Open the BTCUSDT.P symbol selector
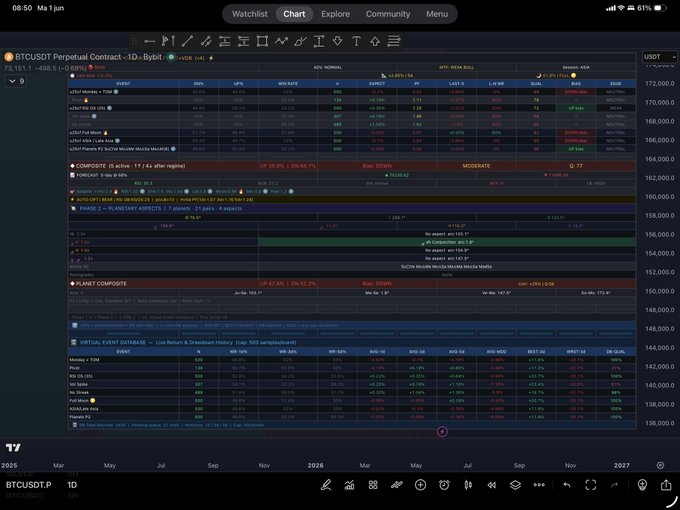The width and height of the screenshot is (680, 510). pyautogui.click(x=29, y=485)
